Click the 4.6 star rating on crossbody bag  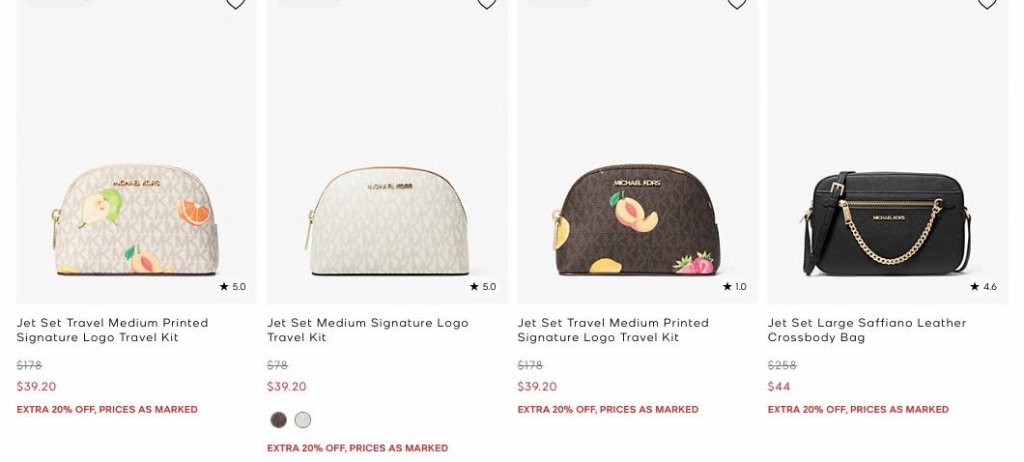point(984,286)
